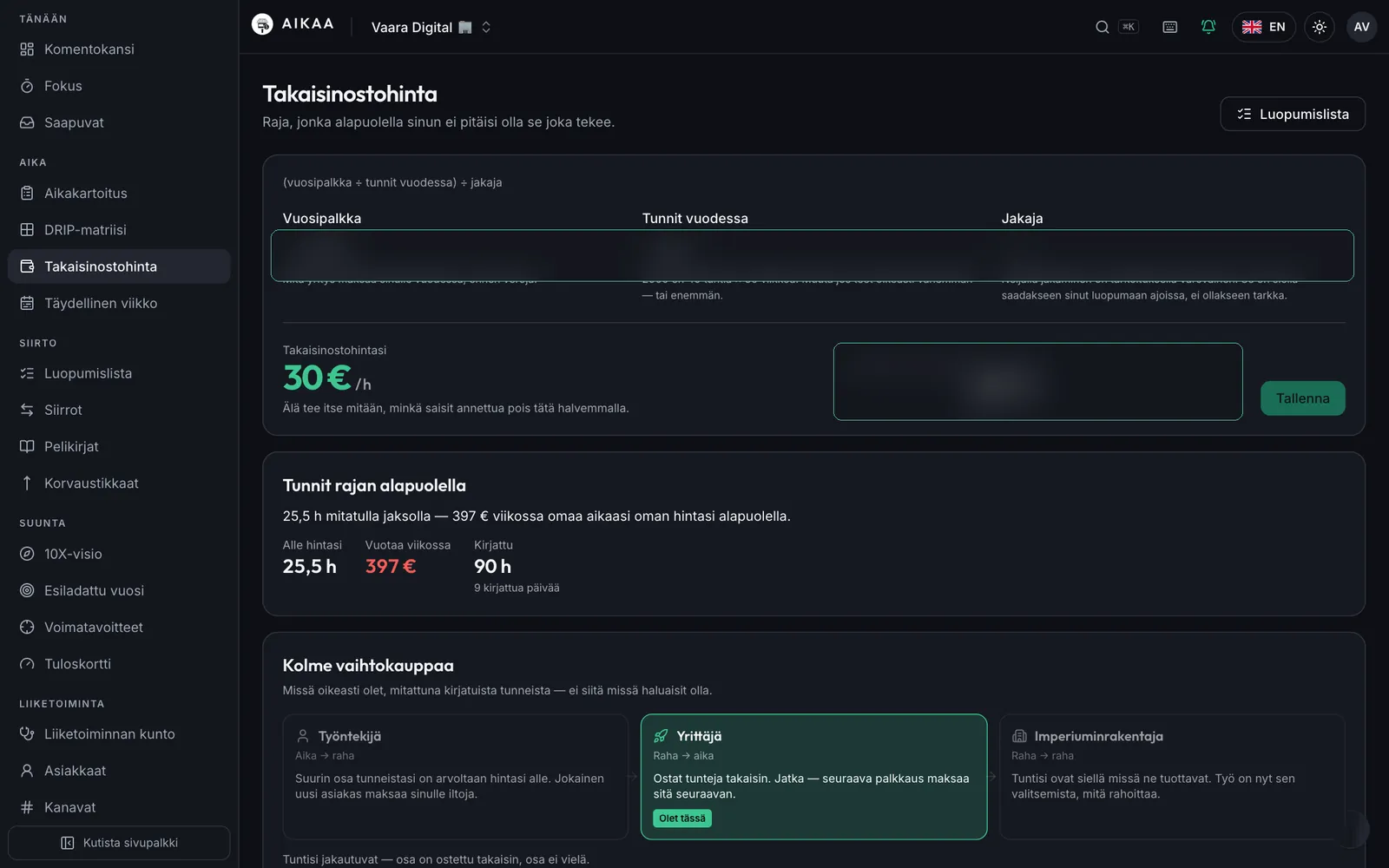
Task: Open Esiladattu vuosi target page
Action: point(119,590)
